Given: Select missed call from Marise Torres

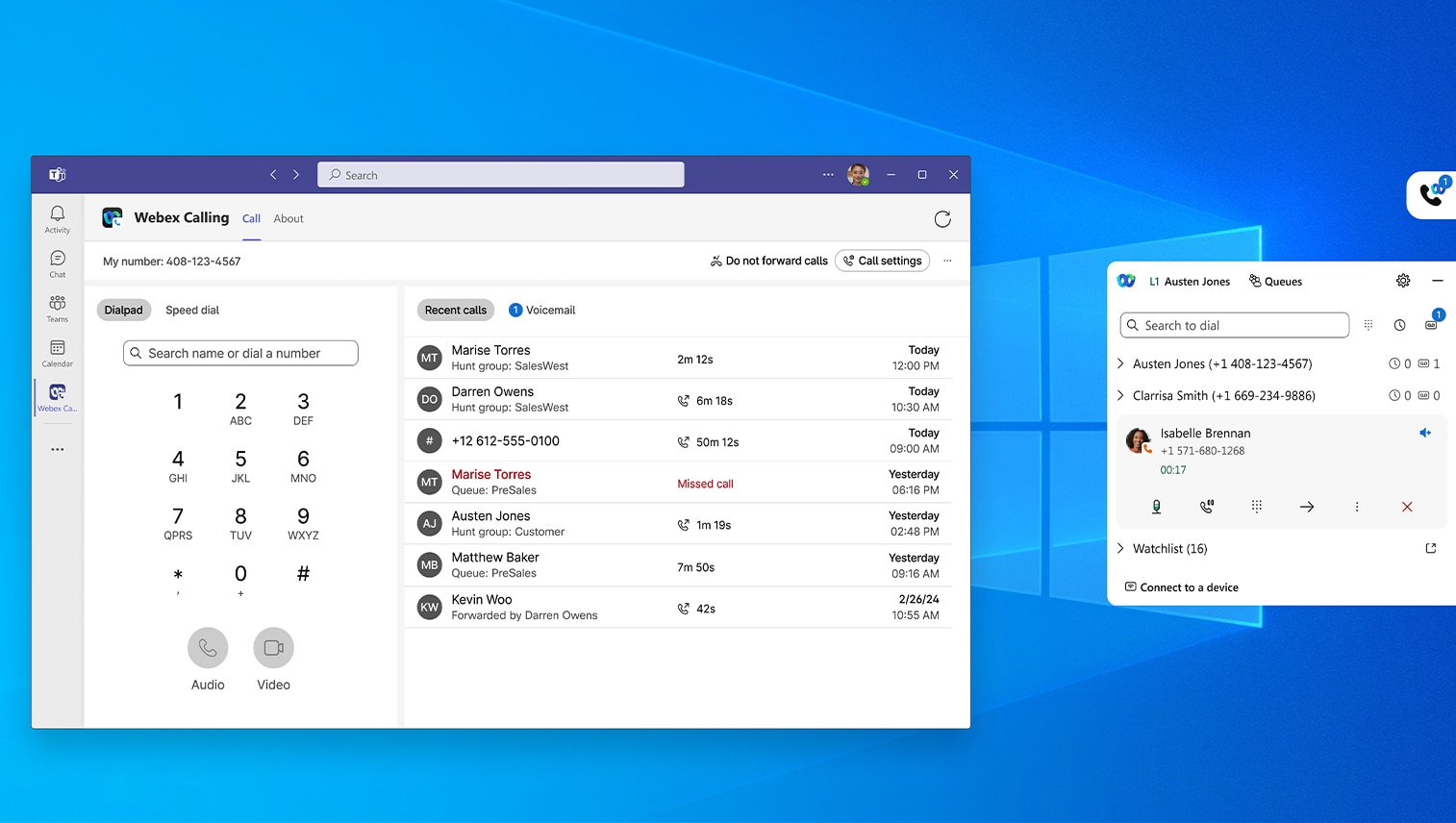Looking at the screenshot, I should tap(678, 482).
